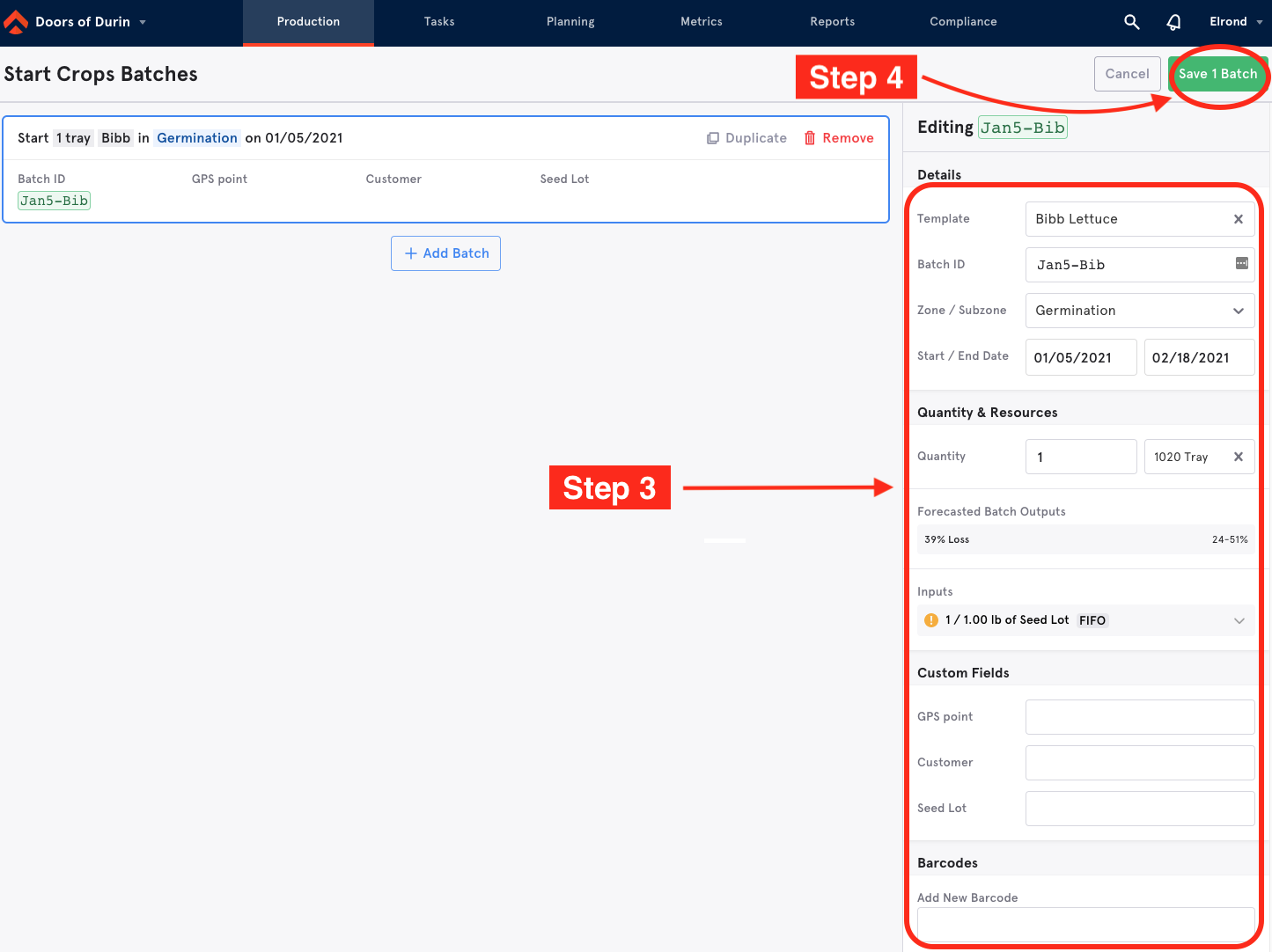Open the Elrond user menu
Viewport: 1272px width, 952px height.
pyautogui.click(x=1236, y=22)
